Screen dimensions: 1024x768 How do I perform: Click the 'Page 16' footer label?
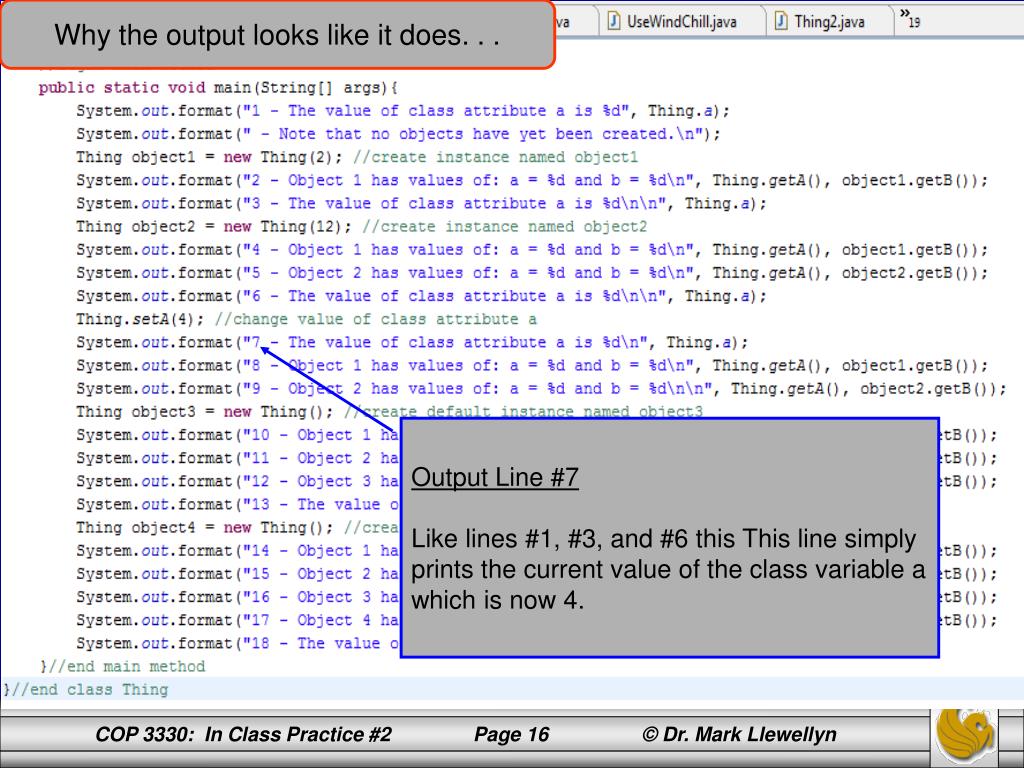(511, 735)
